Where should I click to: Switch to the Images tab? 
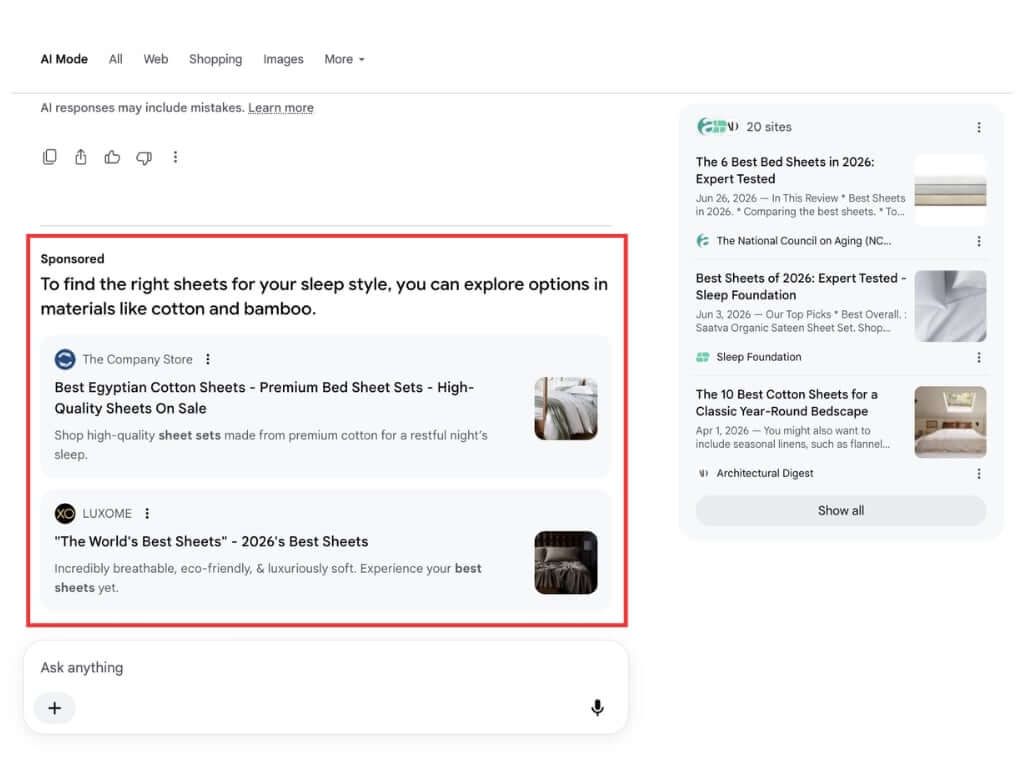[283, 59]
